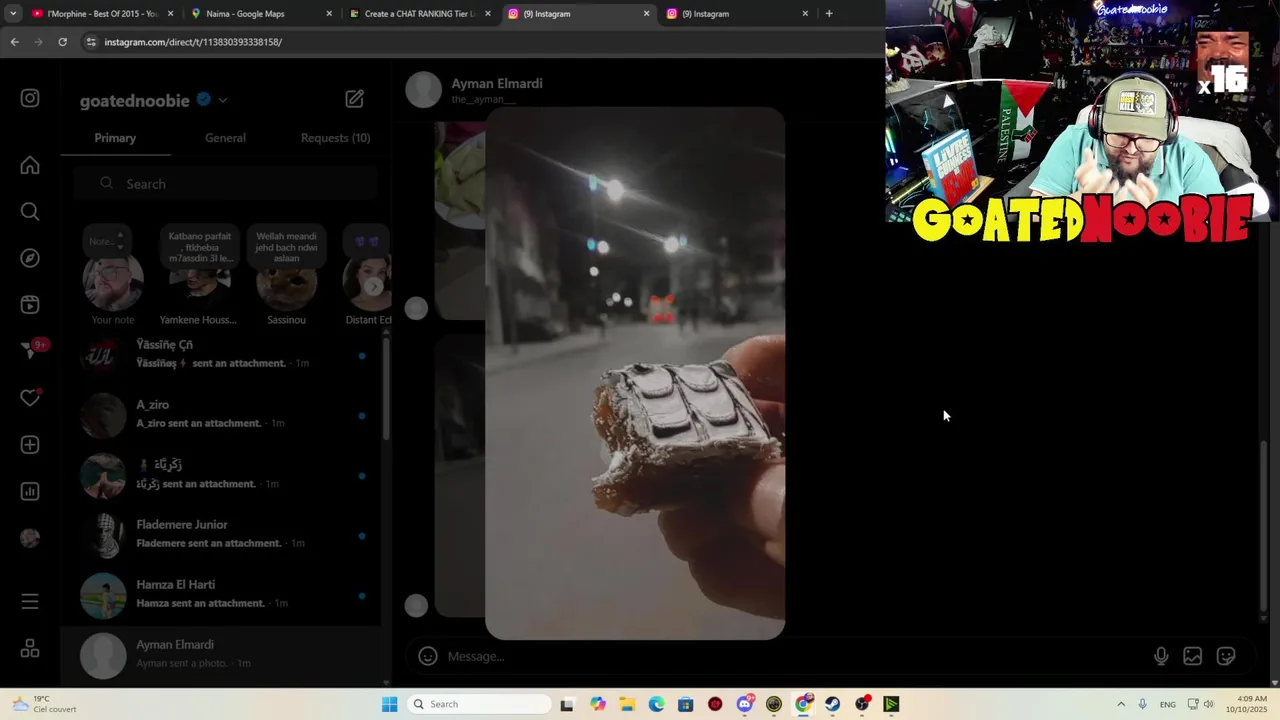Click the voice clip microphone icon

click(x=1161, y=656)
